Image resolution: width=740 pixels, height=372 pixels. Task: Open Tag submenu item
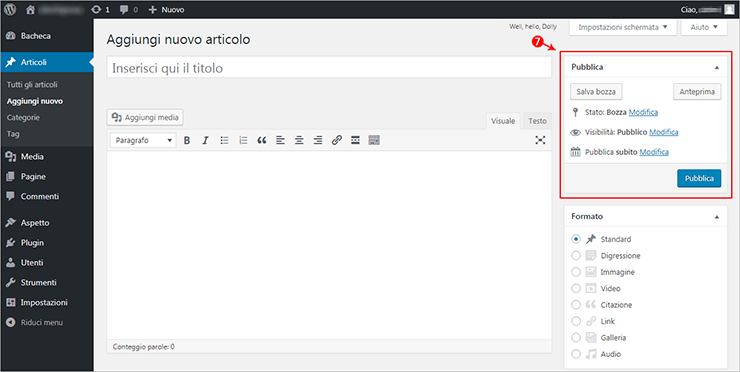(x=13, y=134)
